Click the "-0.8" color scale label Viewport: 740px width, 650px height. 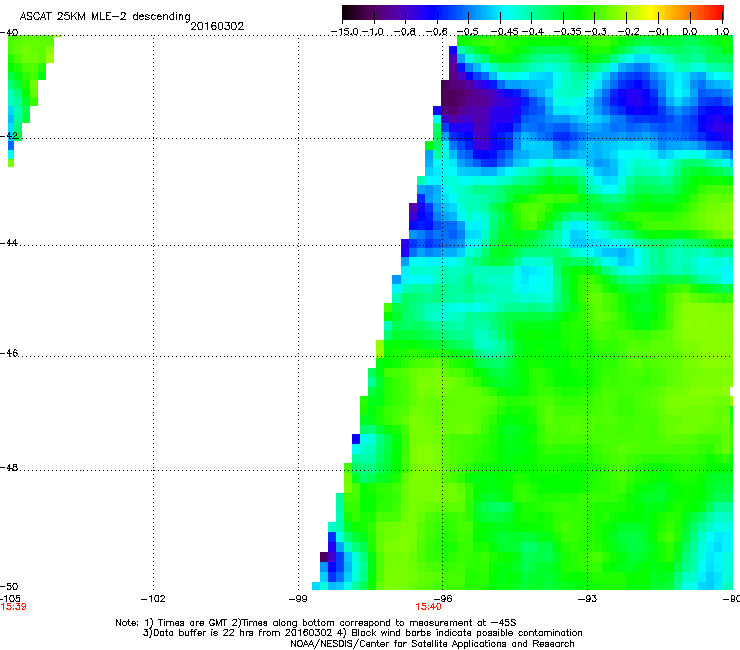[405, 32]
